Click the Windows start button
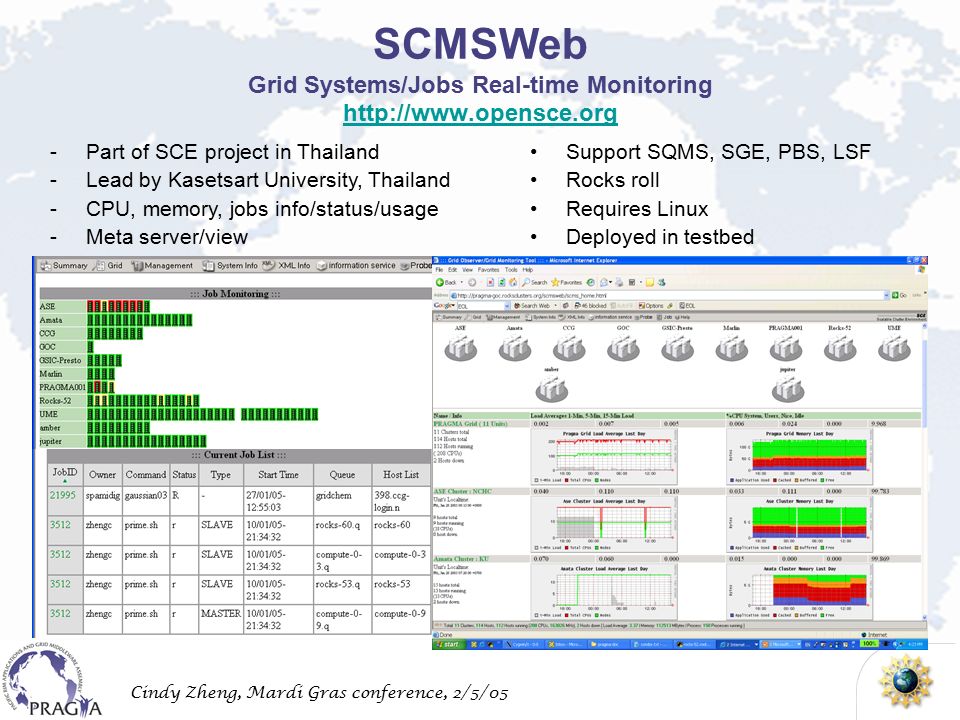Image resolution: width=960 pixels, height=720 pixels. tap(448, 644)
